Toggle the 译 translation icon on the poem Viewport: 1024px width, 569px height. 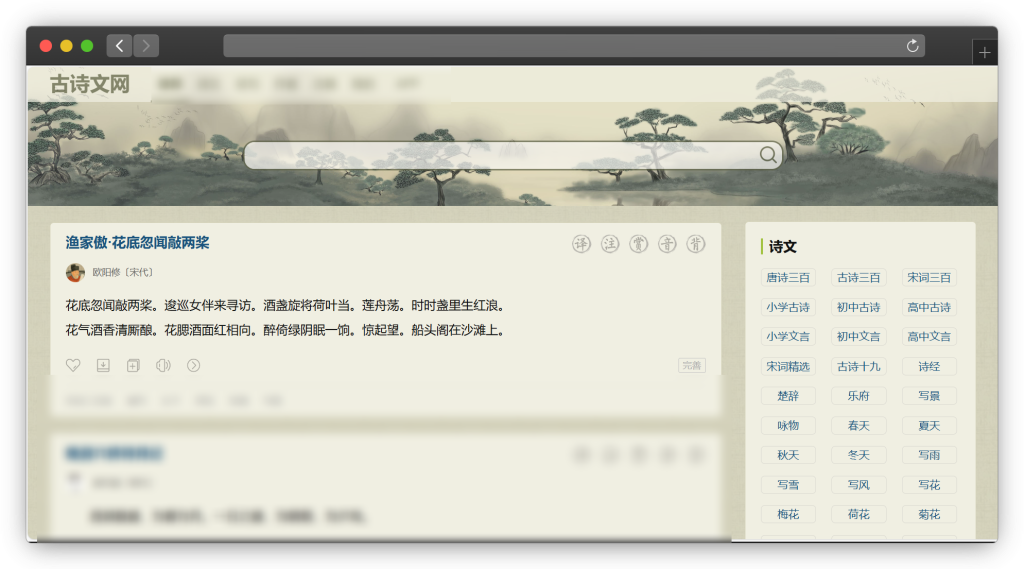[x=581, y=244]
